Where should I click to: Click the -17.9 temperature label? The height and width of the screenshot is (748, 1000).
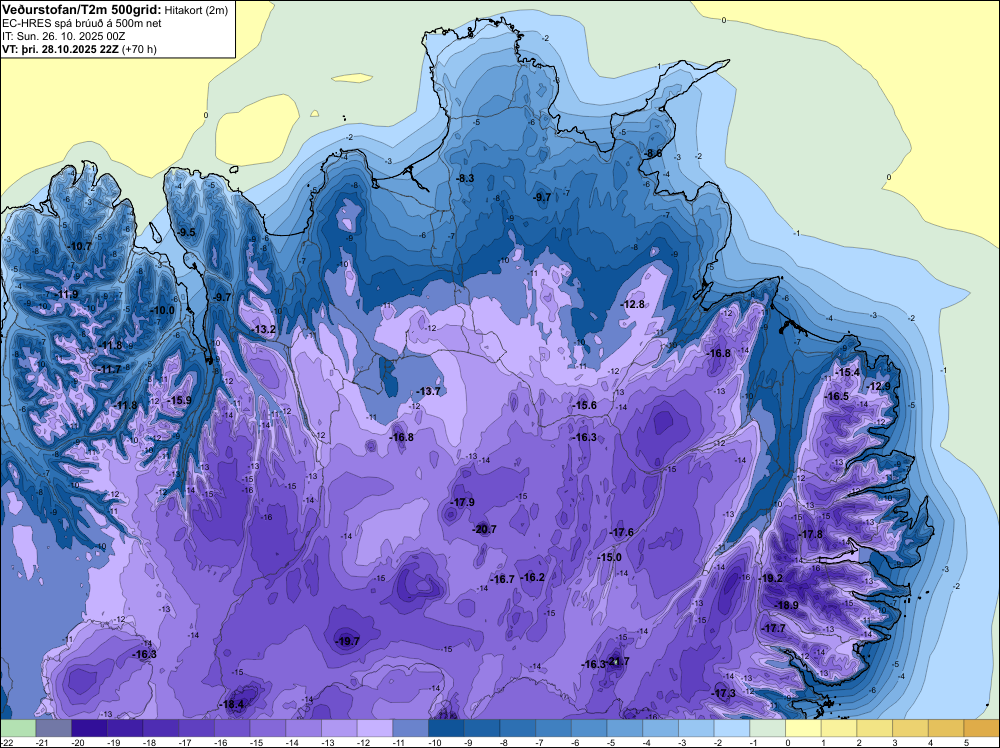462,502
